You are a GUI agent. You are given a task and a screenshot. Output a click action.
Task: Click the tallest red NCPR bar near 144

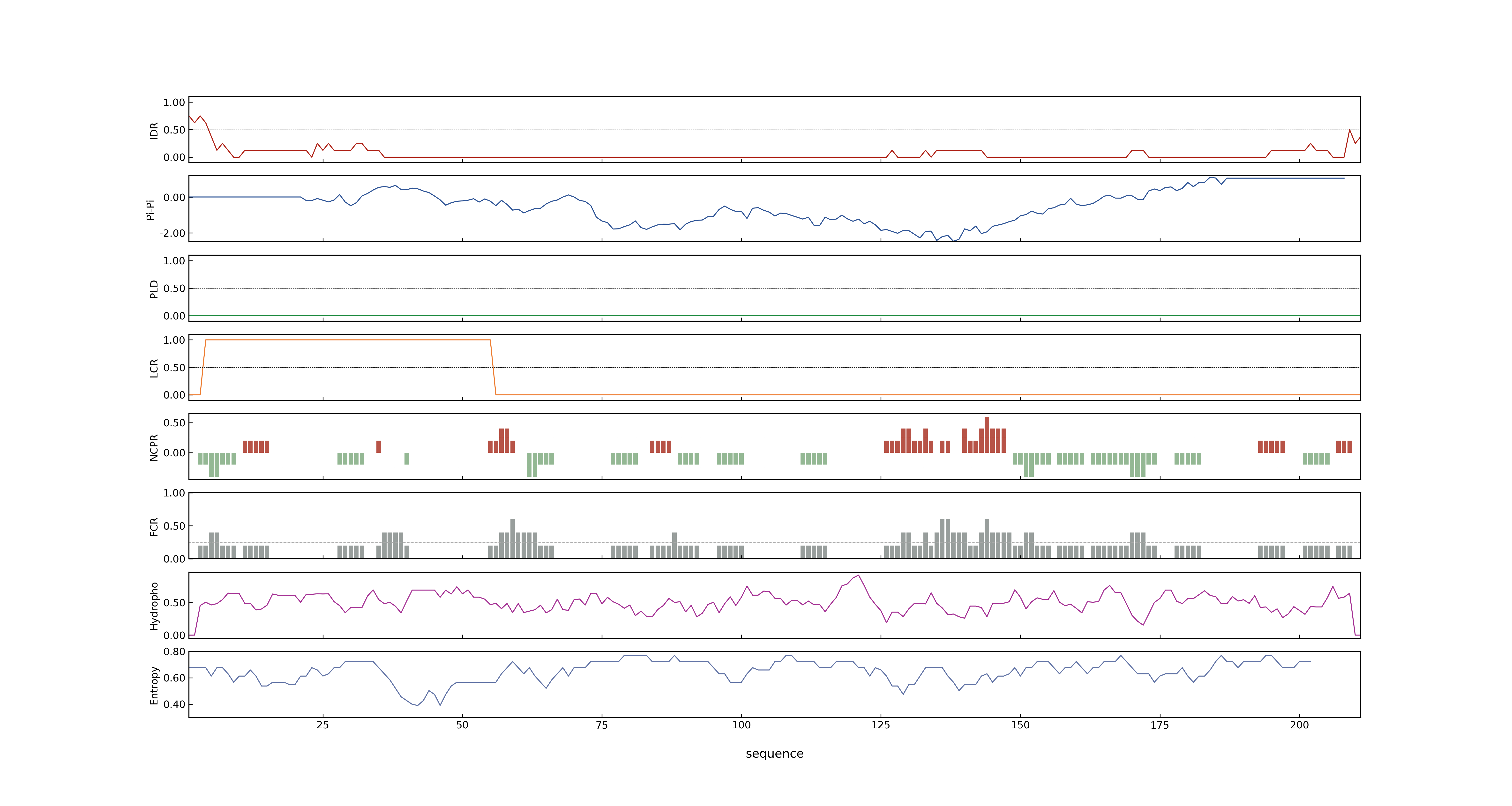(987, 435)
